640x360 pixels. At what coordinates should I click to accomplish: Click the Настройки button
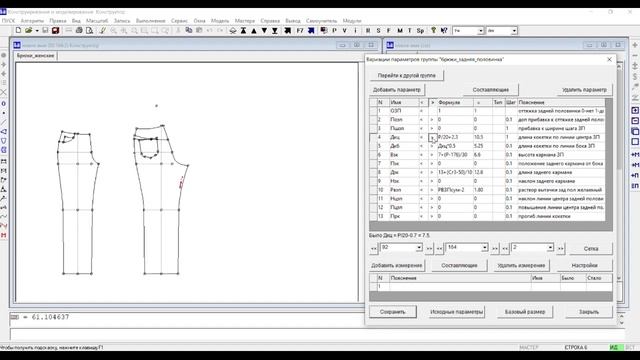click(x=584, y=265)
